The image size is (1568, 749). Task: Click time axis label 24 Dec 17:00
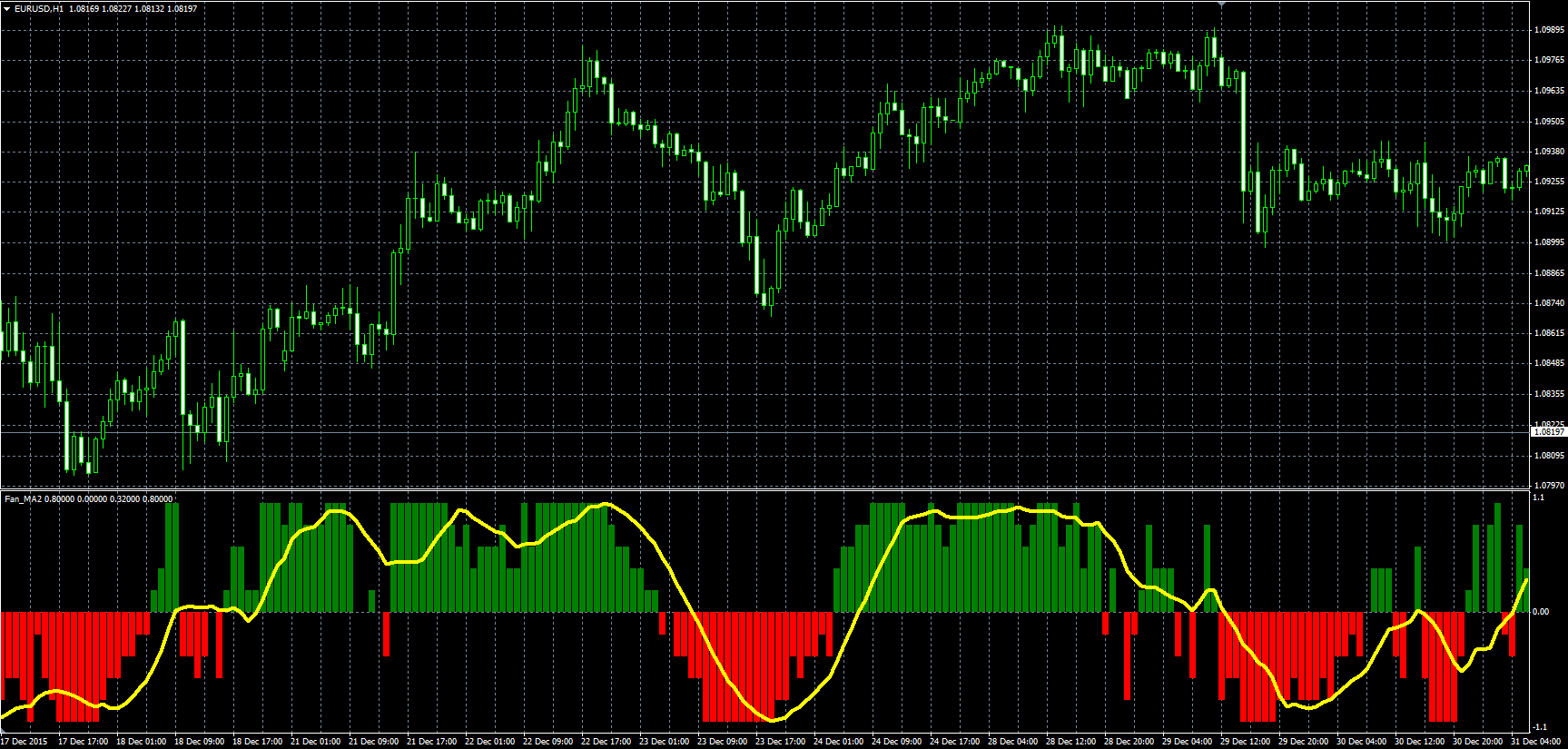954,742
